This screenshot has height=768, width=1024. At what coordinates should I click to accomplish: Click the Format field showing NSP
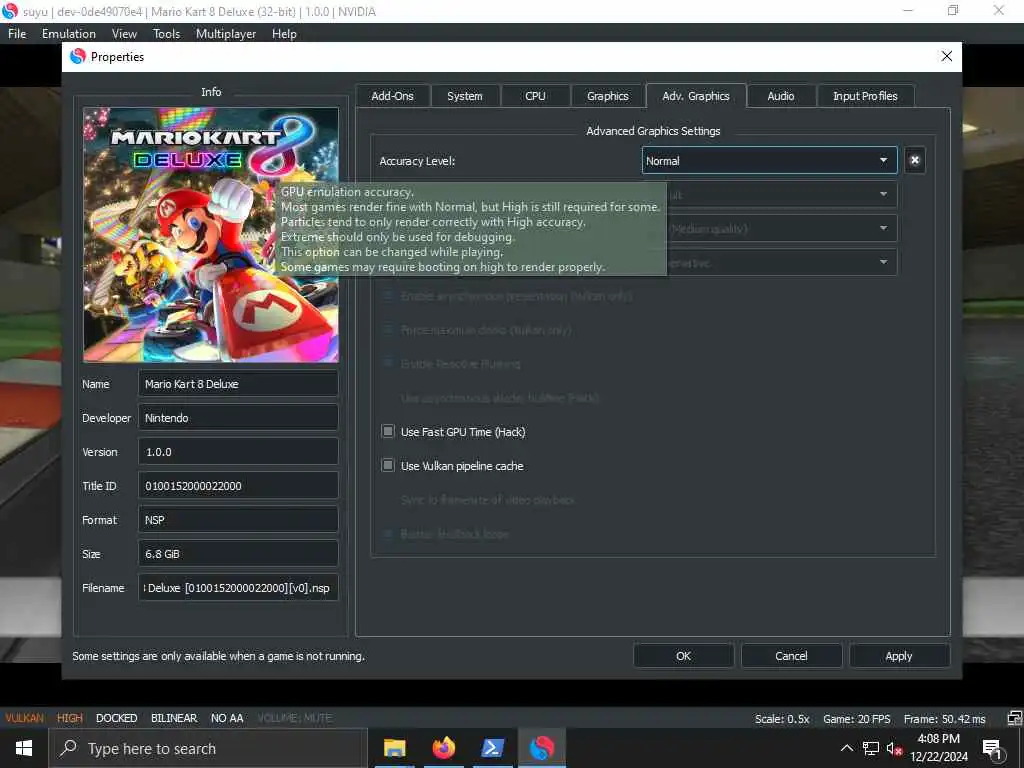pyautogui.click(x=238, y=520)
